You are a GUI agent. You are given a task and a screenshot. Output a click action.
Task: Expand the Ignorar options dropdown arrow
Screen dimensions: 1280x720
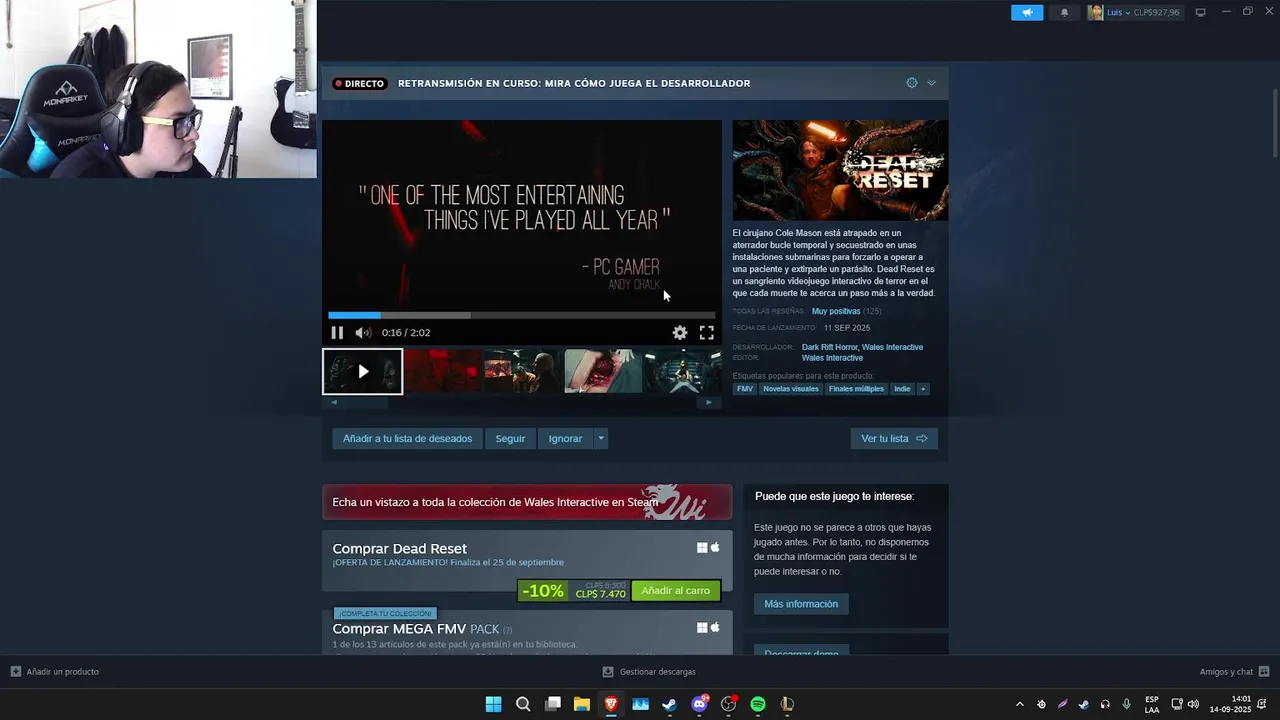click(600, 438)
